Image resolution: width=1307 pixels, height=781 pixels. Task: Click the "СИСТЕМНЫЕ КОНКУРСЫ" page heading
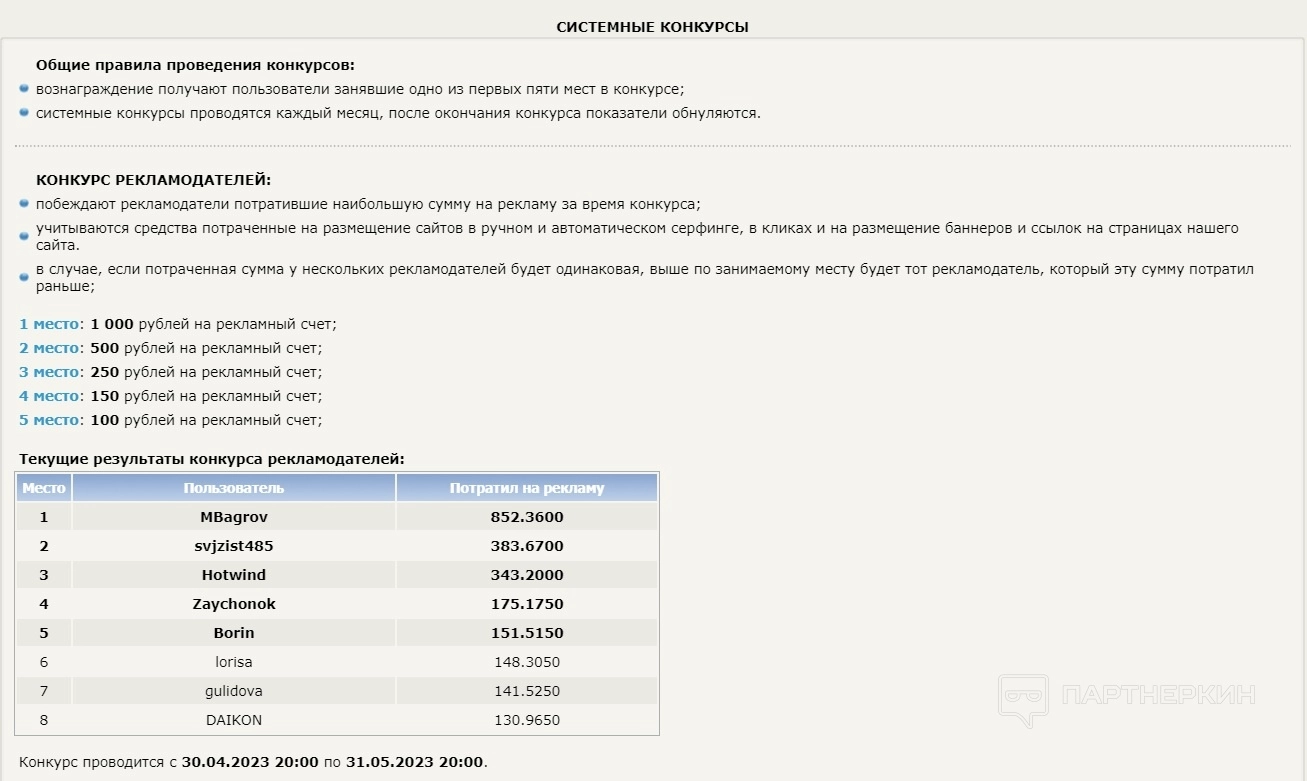[x=652, y=27]
